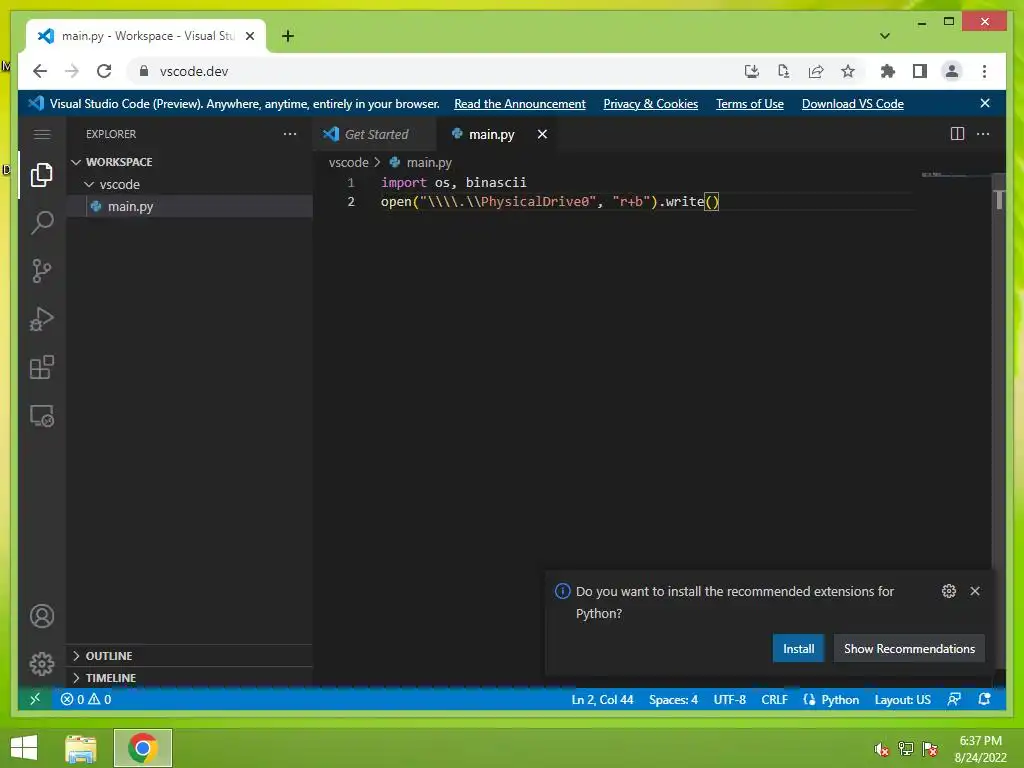This screenshot has height=768, width=1024.
Task: Dismiss the Python extensions notification
Action: 975,591
